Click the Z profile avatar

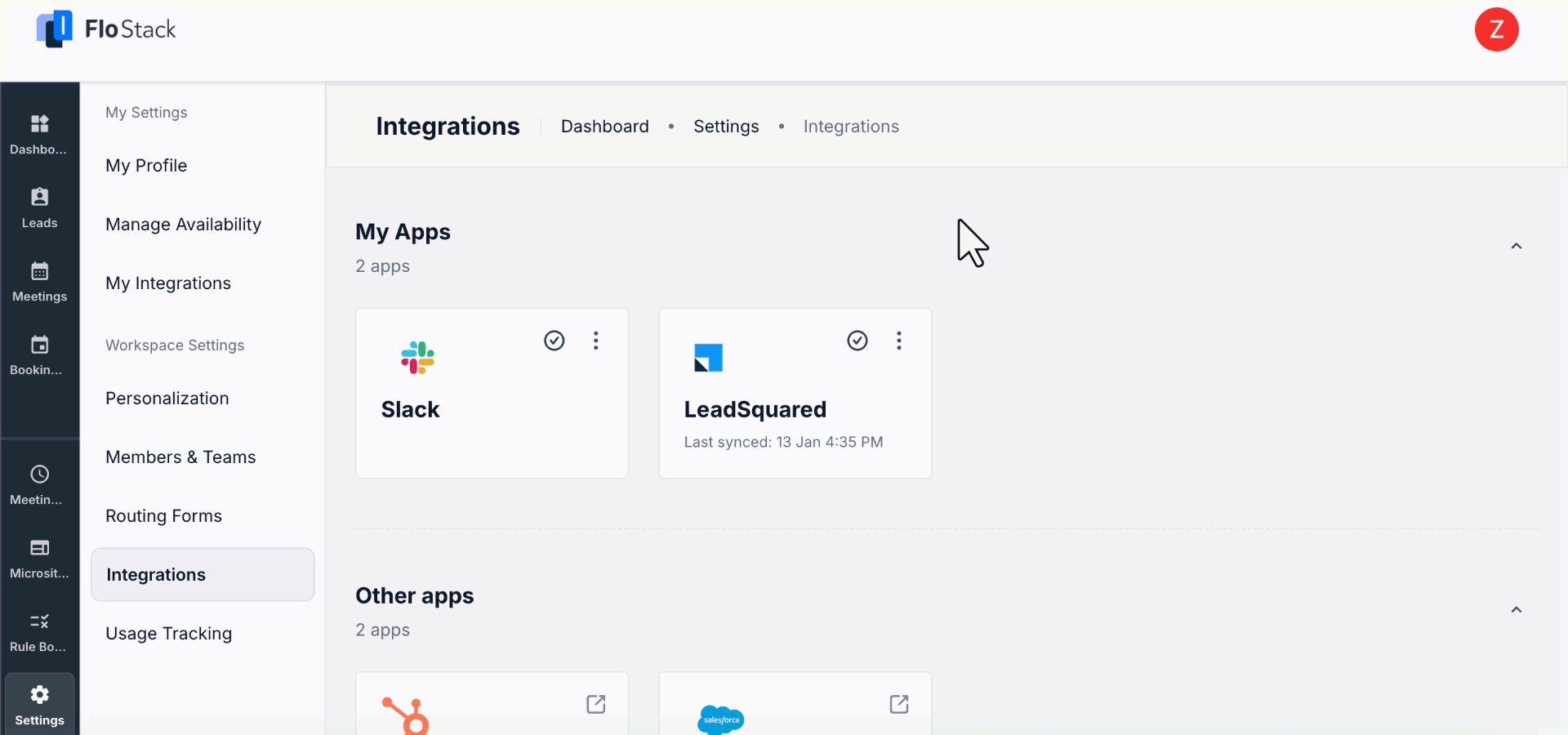pos(1497,29)
